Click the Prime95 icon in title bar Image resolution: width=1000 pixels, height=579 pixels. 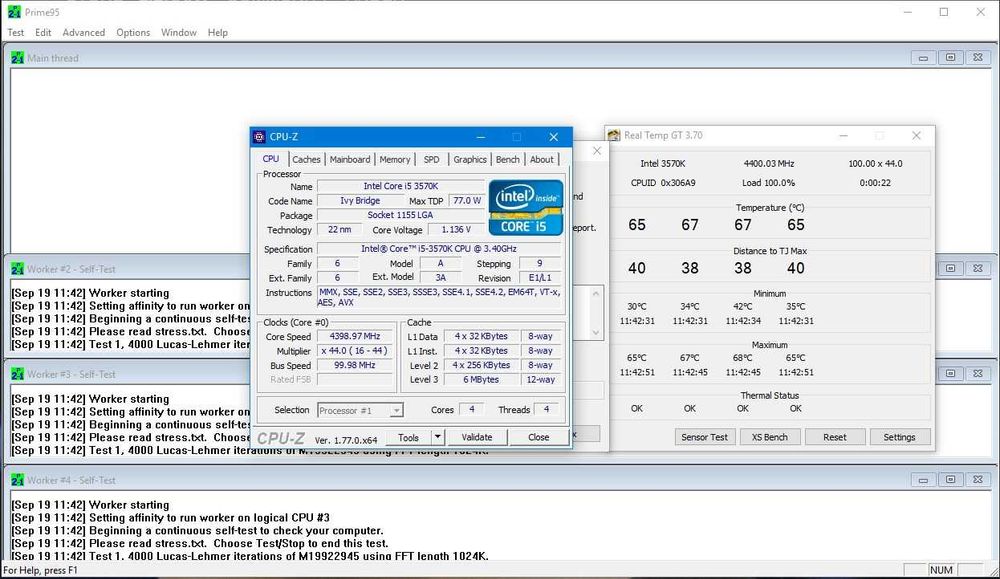(x=12, y=12)
